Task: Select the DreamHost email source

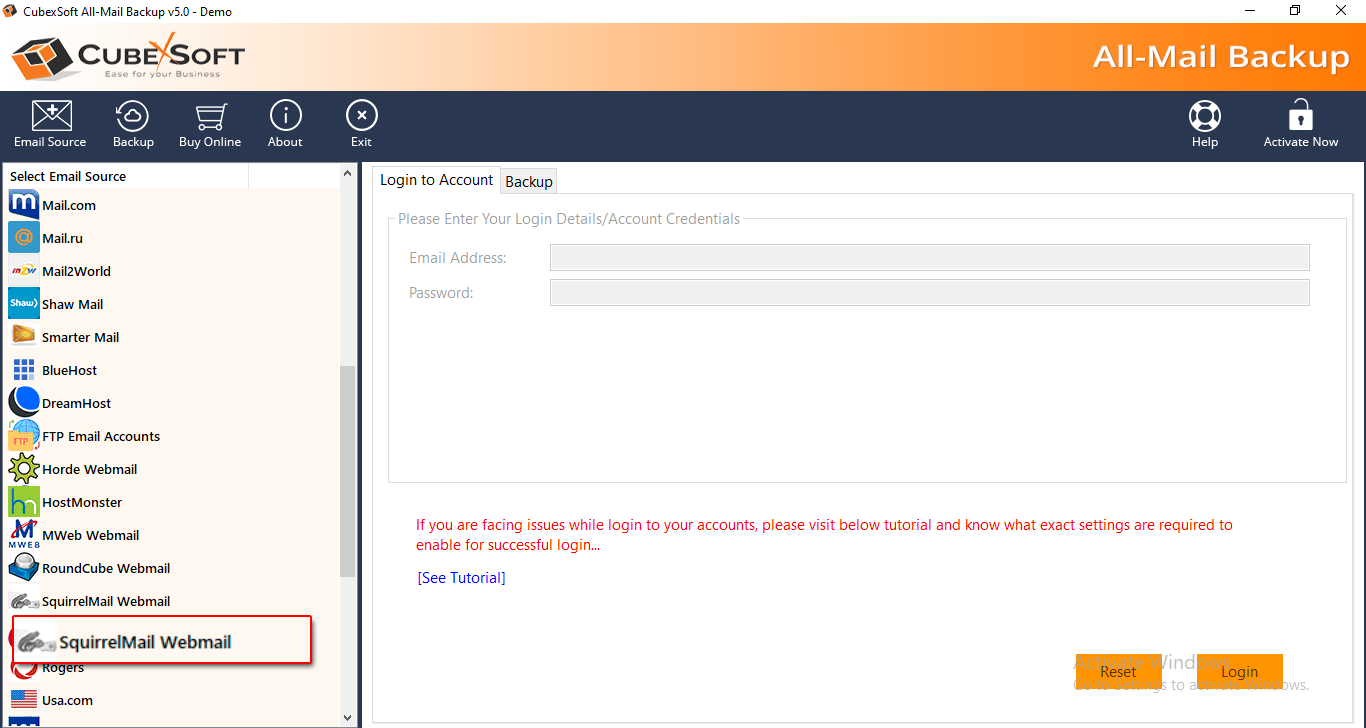Action: coord(76,403)
